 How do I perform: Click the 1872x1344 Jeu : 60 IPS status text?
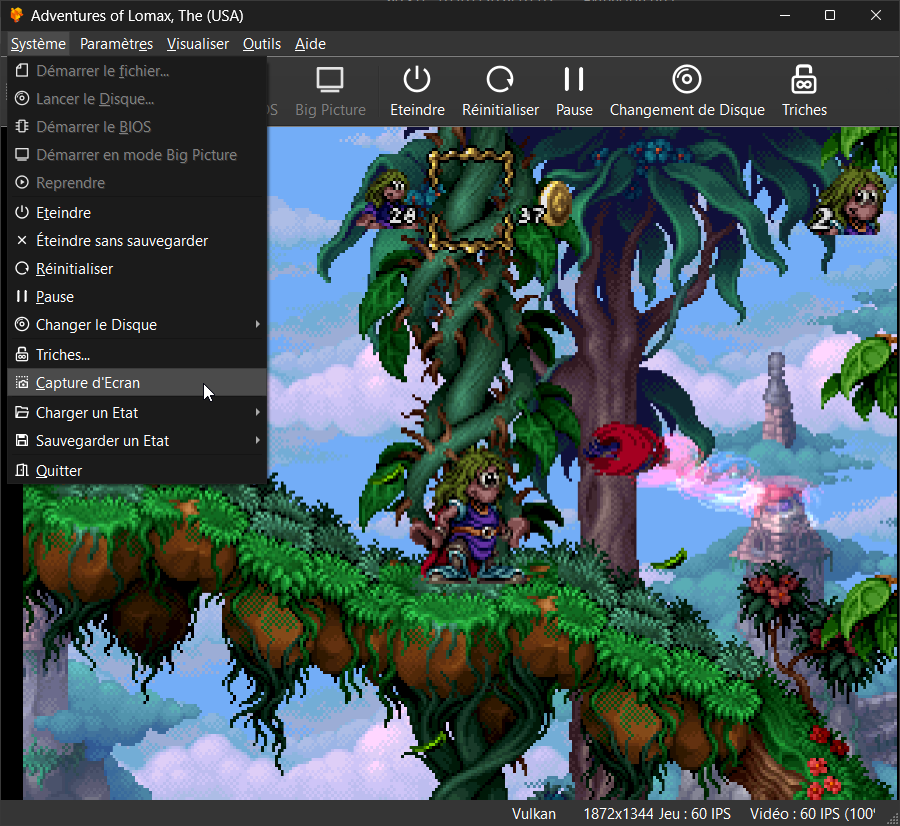(657, 814)
